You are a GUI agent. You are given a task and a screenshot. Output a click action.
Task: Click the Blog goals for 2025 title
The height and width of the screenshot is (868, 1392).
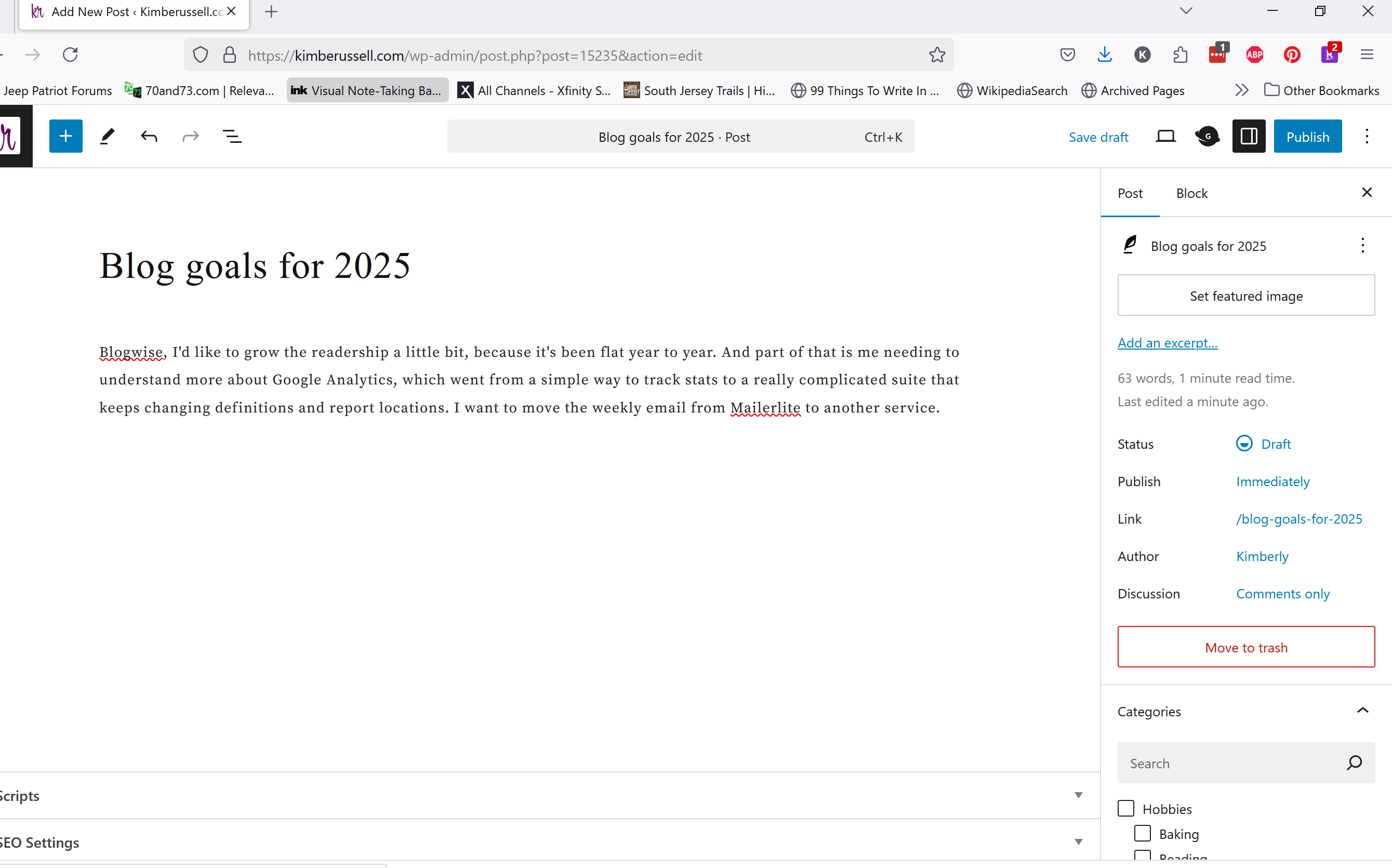coord(255,265)
